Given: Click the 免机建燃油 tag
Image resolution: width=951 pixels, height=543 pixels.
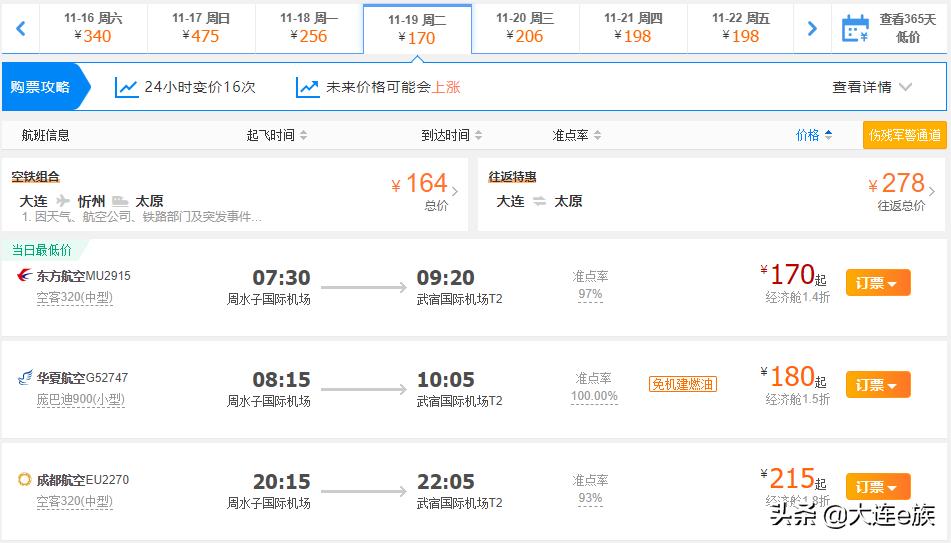Looking at the screenshot, I should coord(683,384).
